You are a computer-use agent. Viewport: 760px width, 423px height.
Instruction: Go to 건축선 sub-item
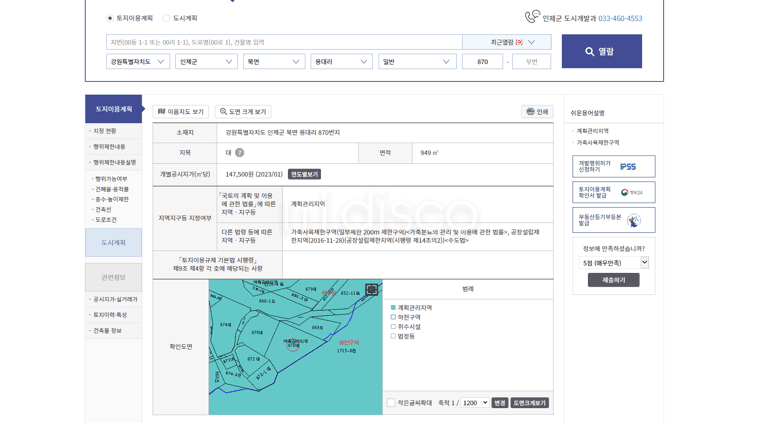[x=103, y=209]
